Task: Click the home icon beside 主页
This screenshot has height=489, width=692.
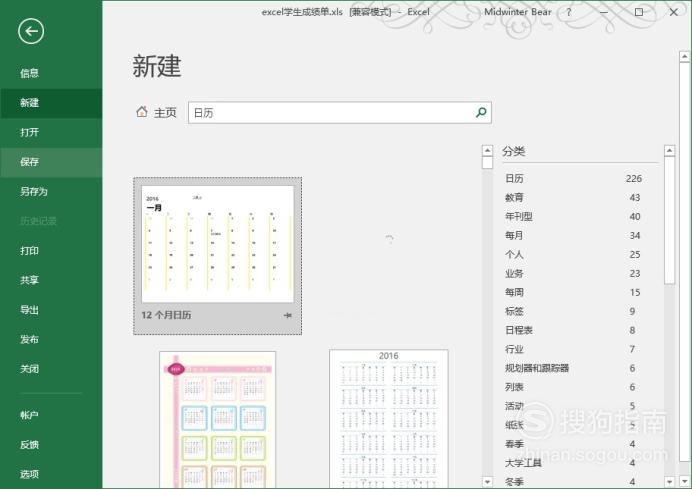Action: 142,112
